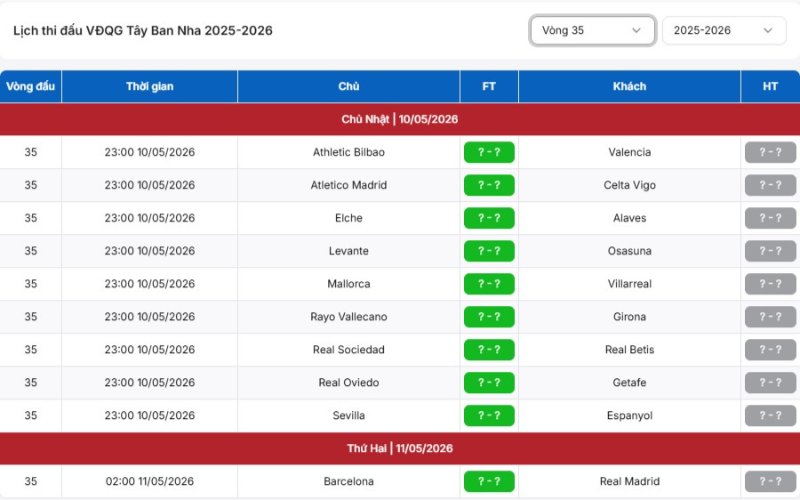Click HT score badge in Espanyol row
Image resolution: width=800 pixels, height=500 pixels.
pos(770,415)
